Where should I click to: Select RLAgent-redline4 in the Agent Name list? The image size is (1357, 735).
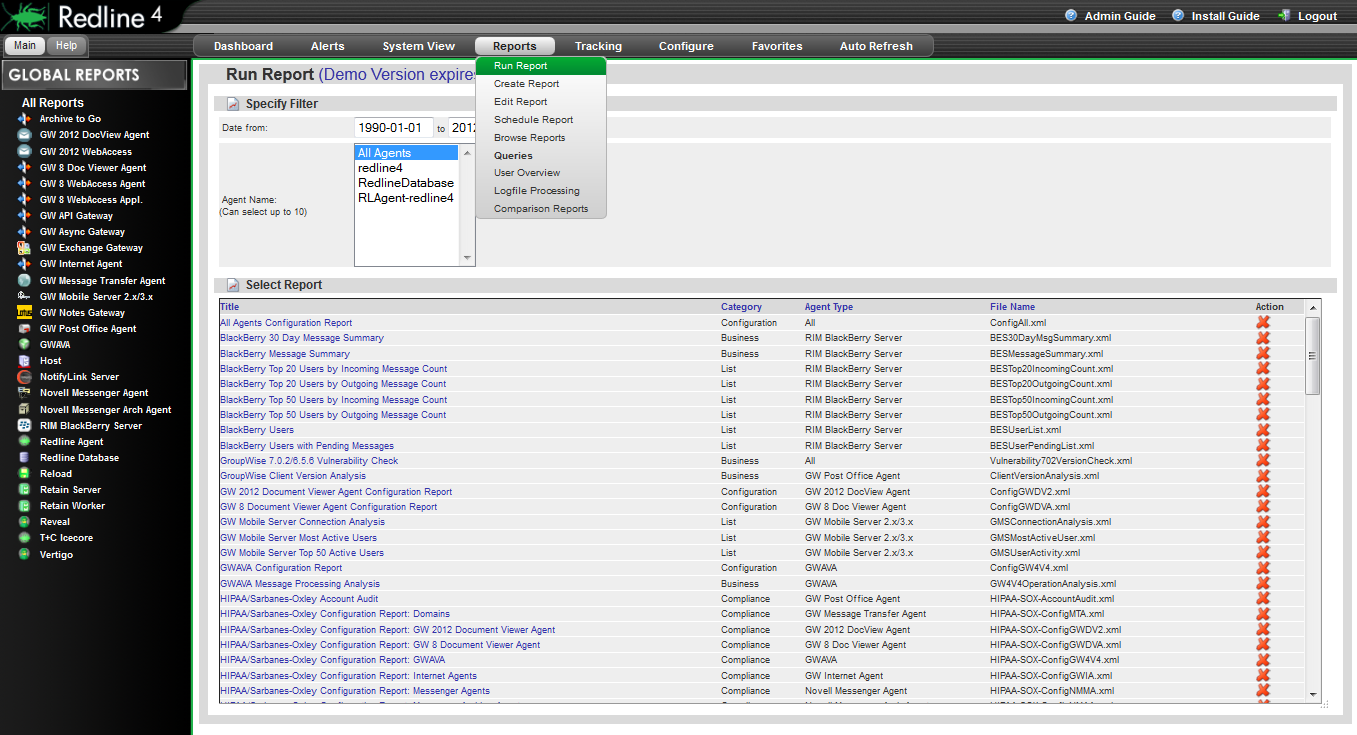pos(406,198)
